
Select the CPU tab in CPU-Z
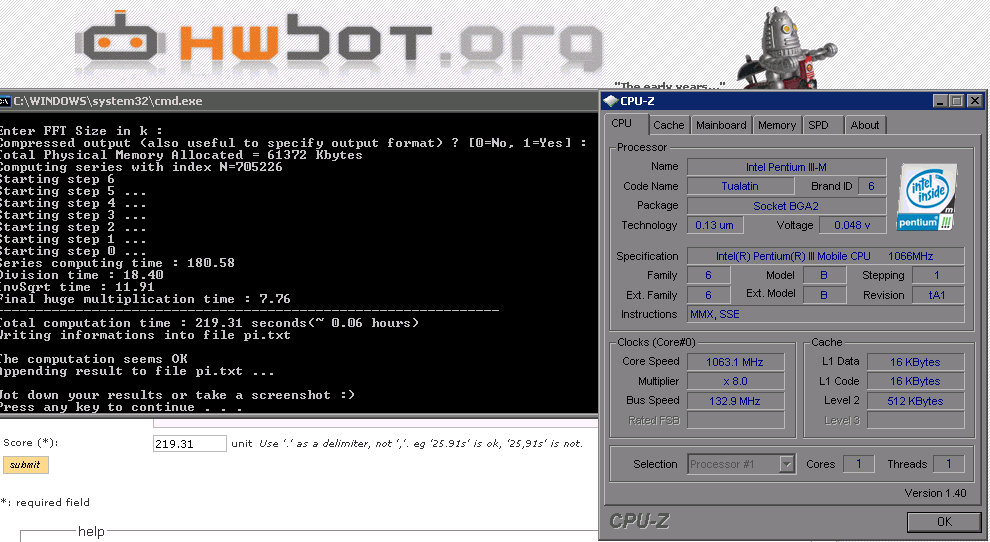(622, 123)
